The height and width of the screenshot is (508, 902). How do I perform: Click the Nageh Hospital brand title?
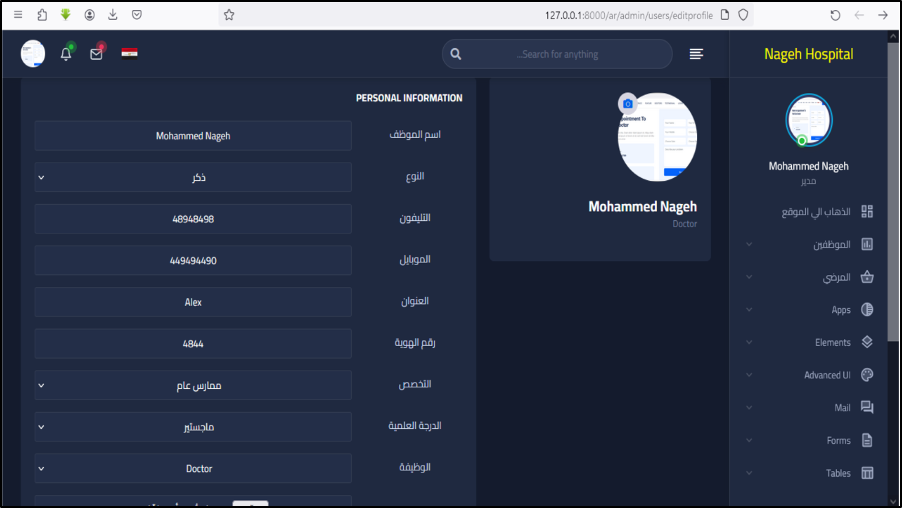coord(808,54)
